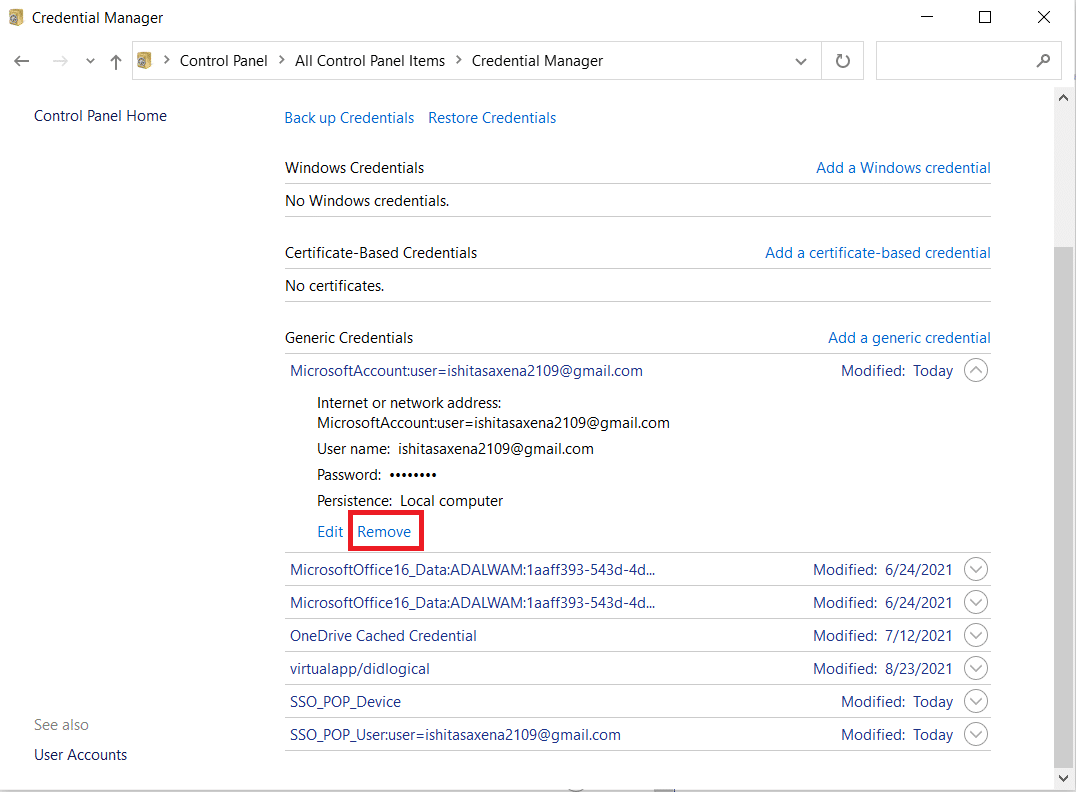Expand the virtualapp/didlogical credential
1076x792 pixels.
coord(976,669)
